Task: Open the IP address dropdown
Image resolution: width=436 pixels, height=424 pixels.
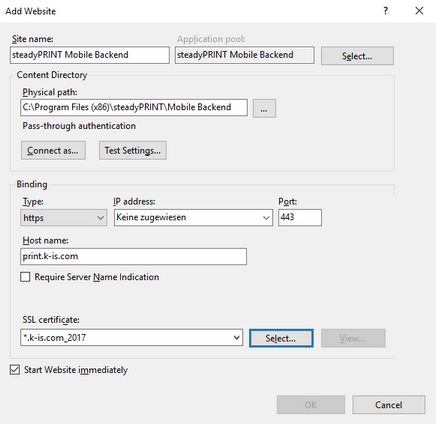Action: click(x=193, y=218)
